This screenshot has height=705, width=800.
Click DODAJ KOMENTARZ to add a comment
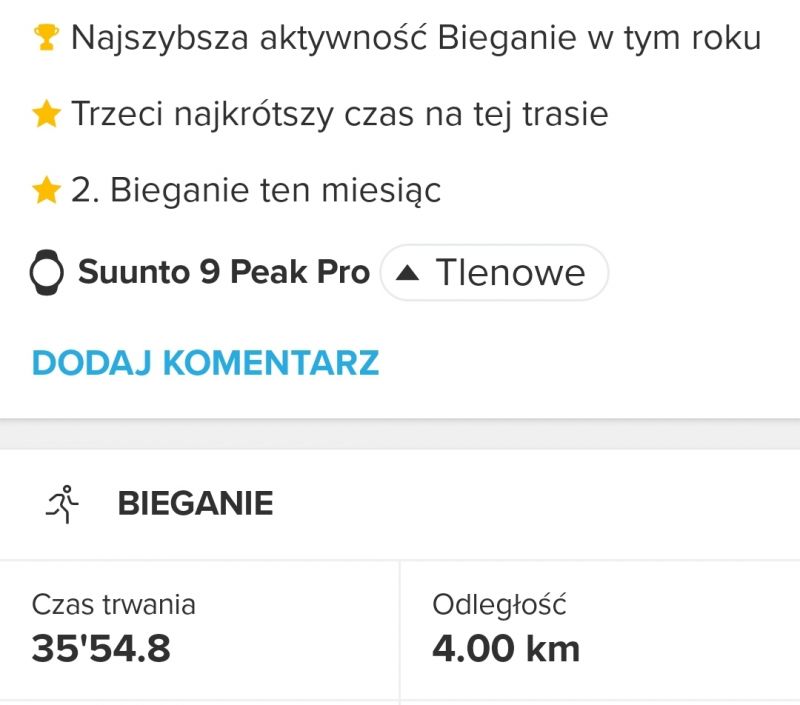click(x=205, y=363)
